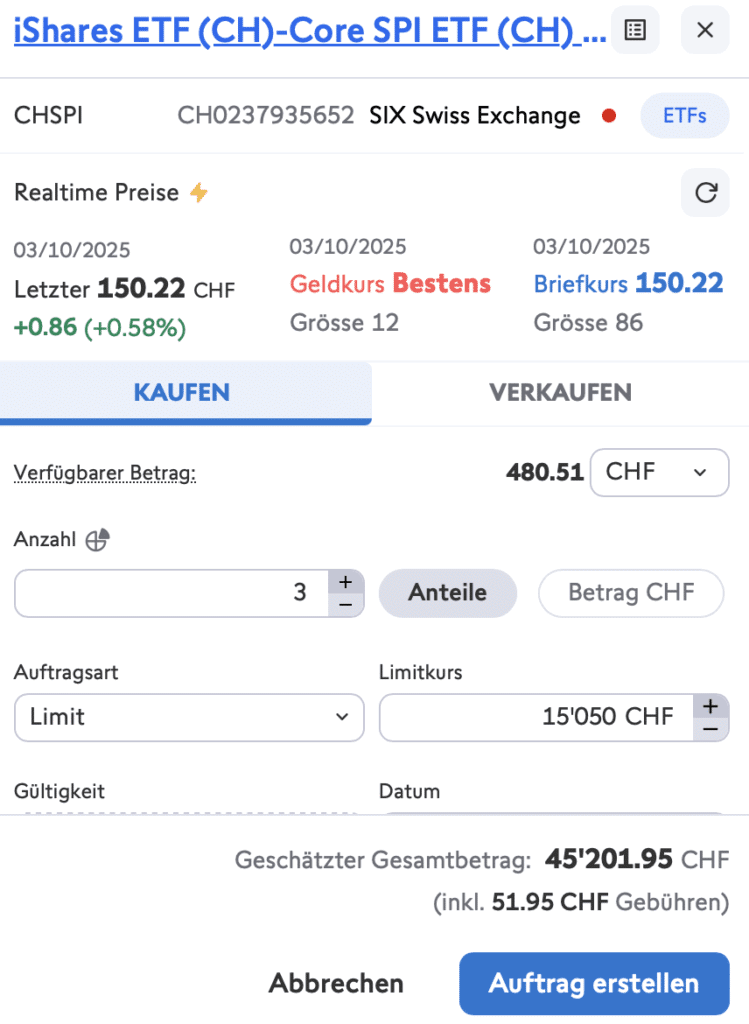The width and height of the screenshot is (749, 1024).
Task: Increase the Limitkurs using plus stepper
Action: coord(712,706)
